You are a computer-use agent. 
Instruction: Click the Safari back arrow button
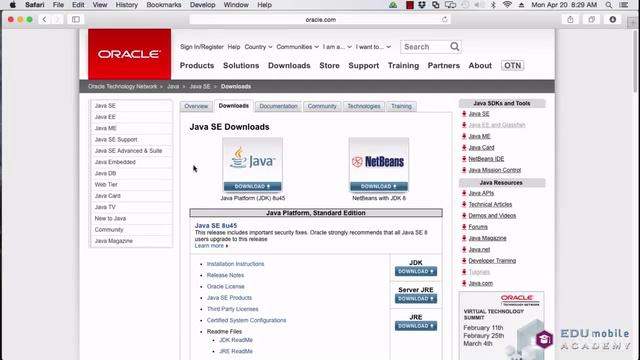coord(44,19)
